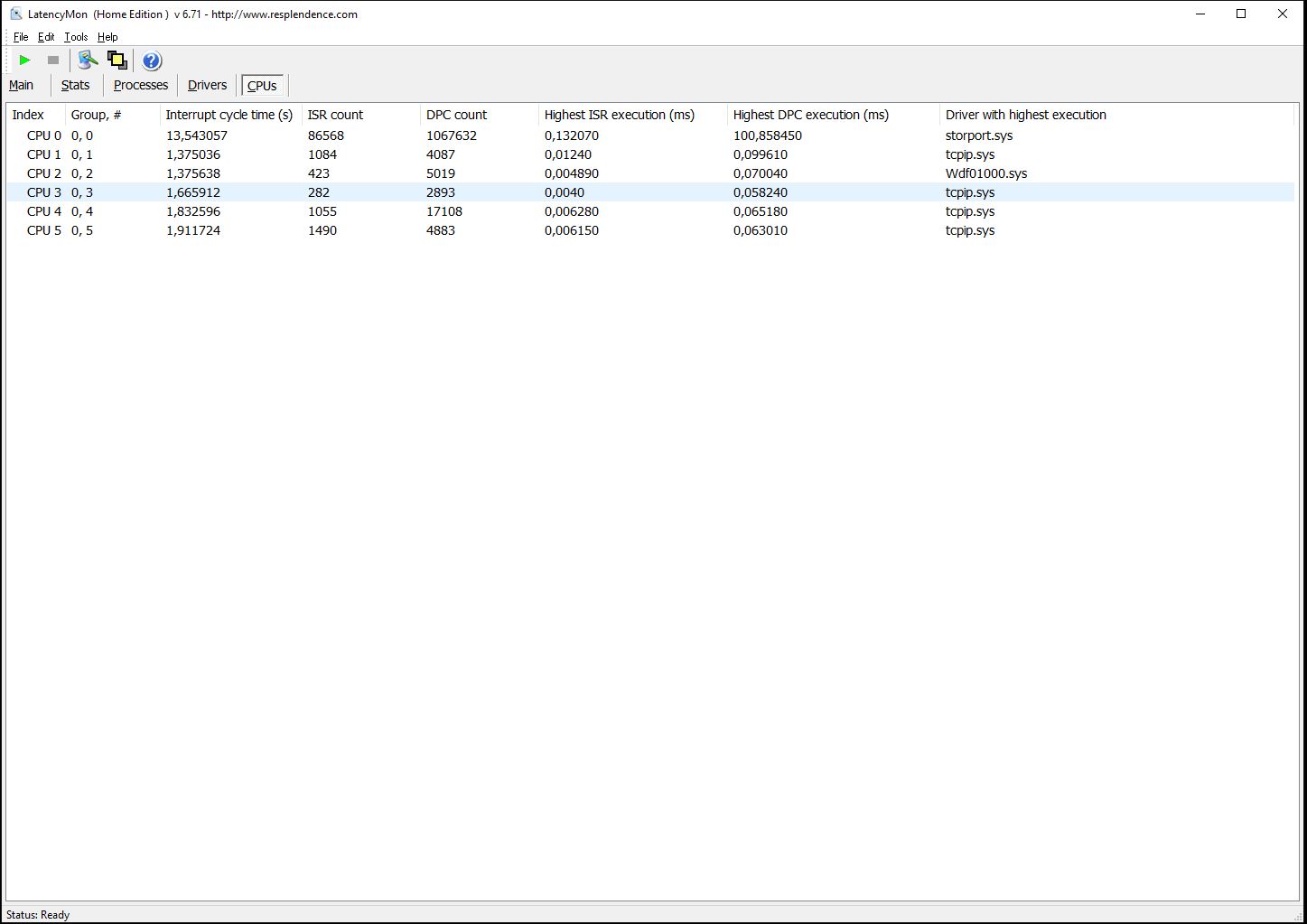Image resolution: width=1307 pixels, height=924 pixels.
Task: Maximize the LatencyMon window
Action: click(1241, 14)
